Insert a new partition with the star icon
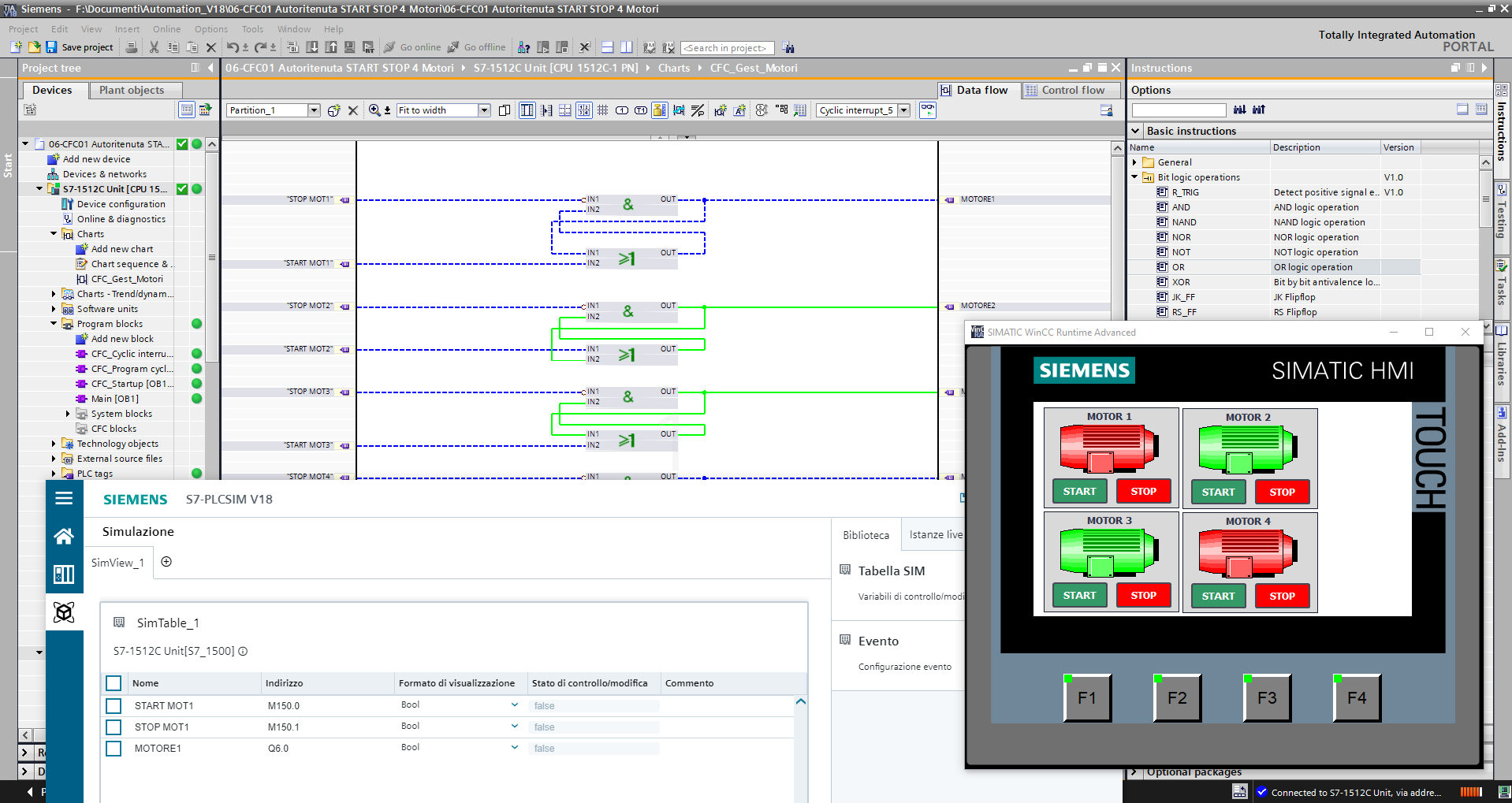 [333, 110]
